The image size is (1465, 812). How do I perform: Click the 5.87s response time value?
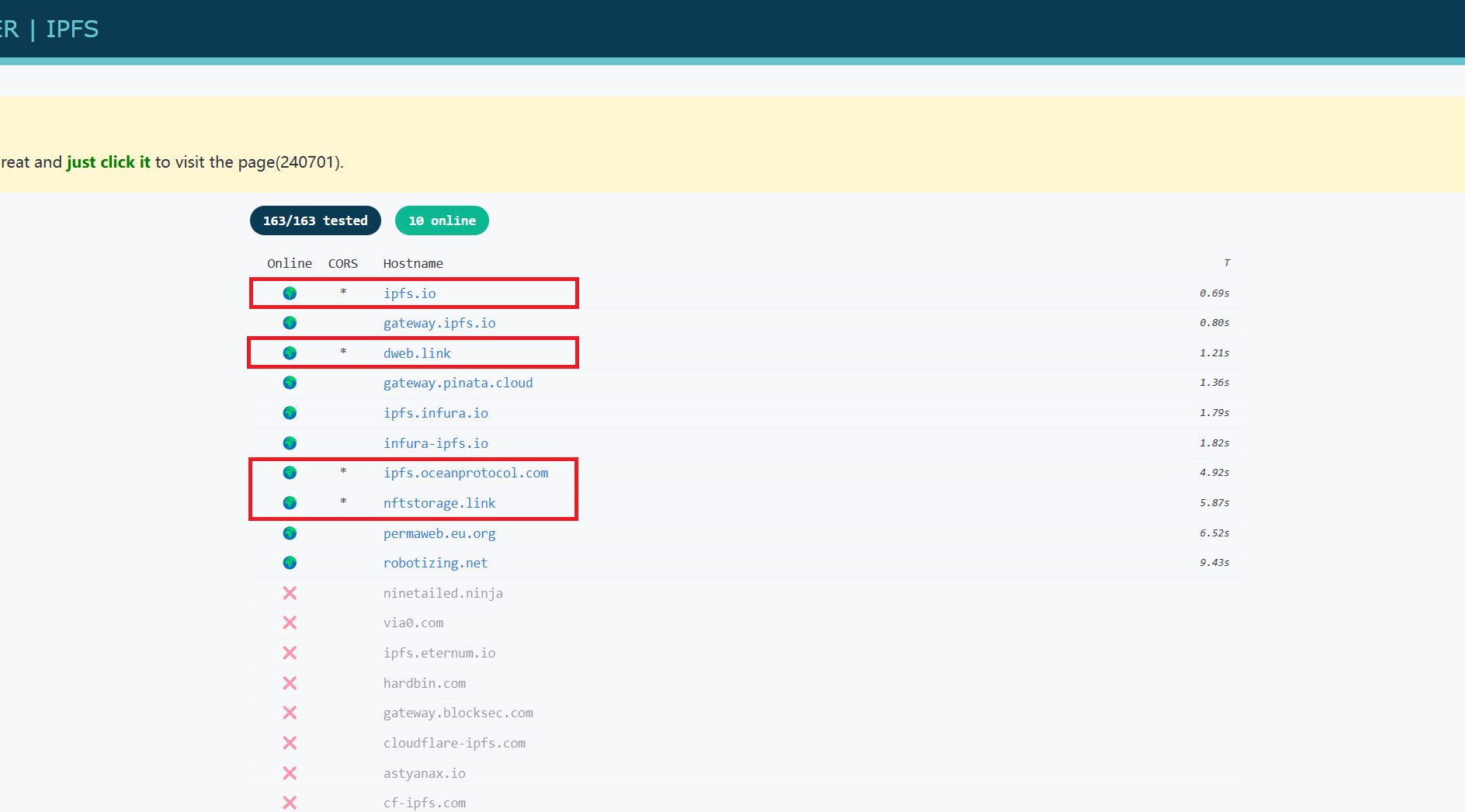click(1214, 503)
